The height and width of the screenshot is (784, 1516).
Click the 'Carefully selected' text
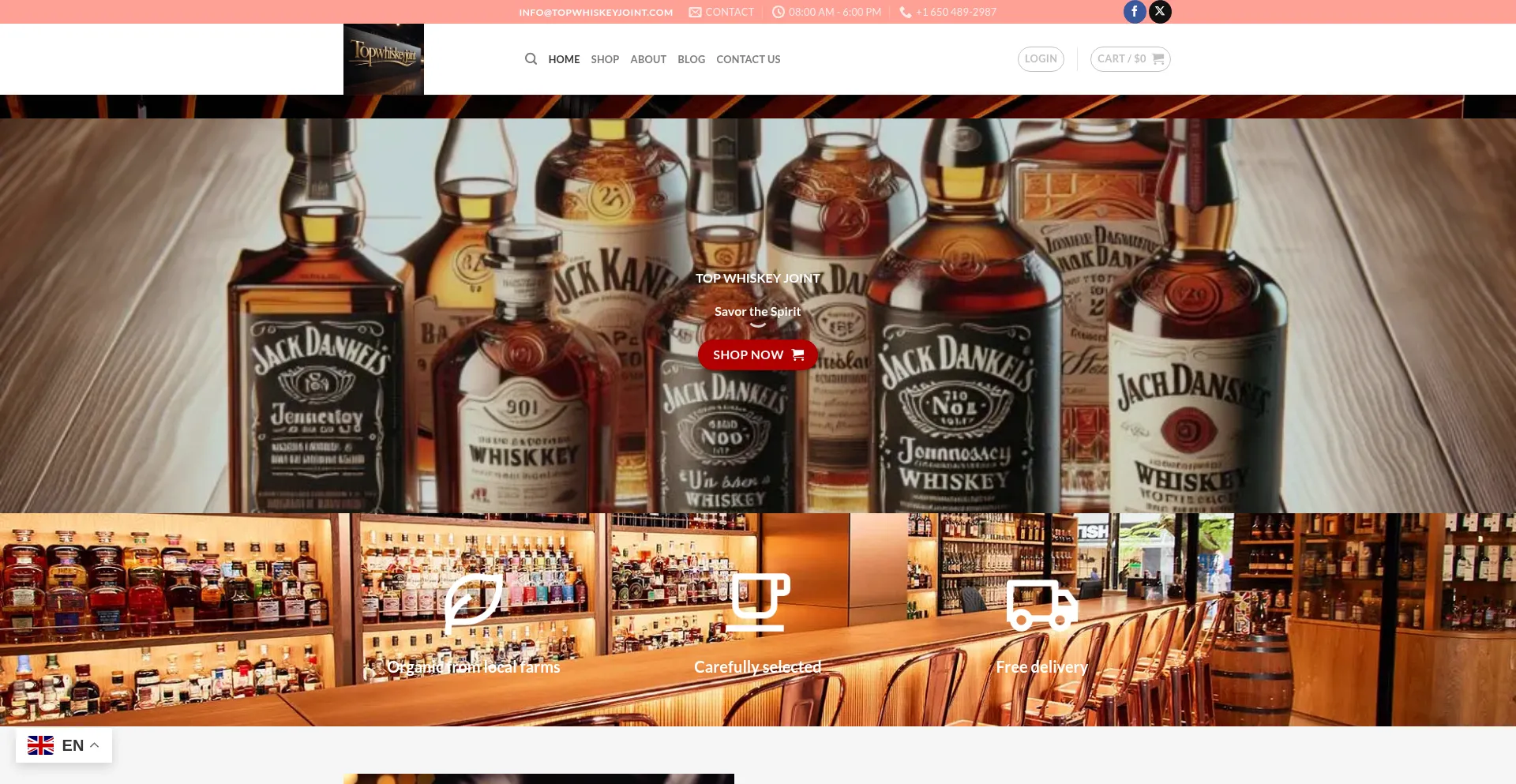[758, 667]
